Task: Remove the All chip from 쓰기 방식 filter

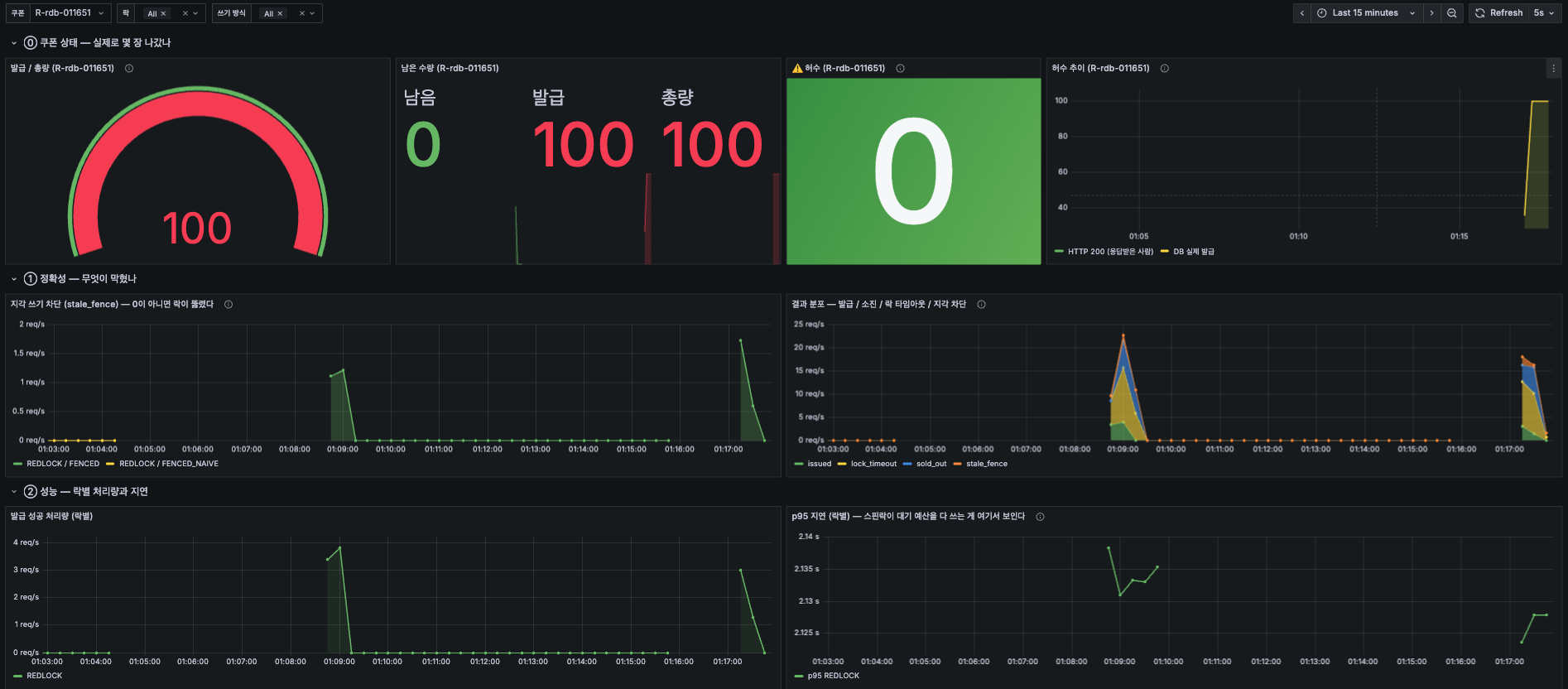Action: [x=280, y=14]
